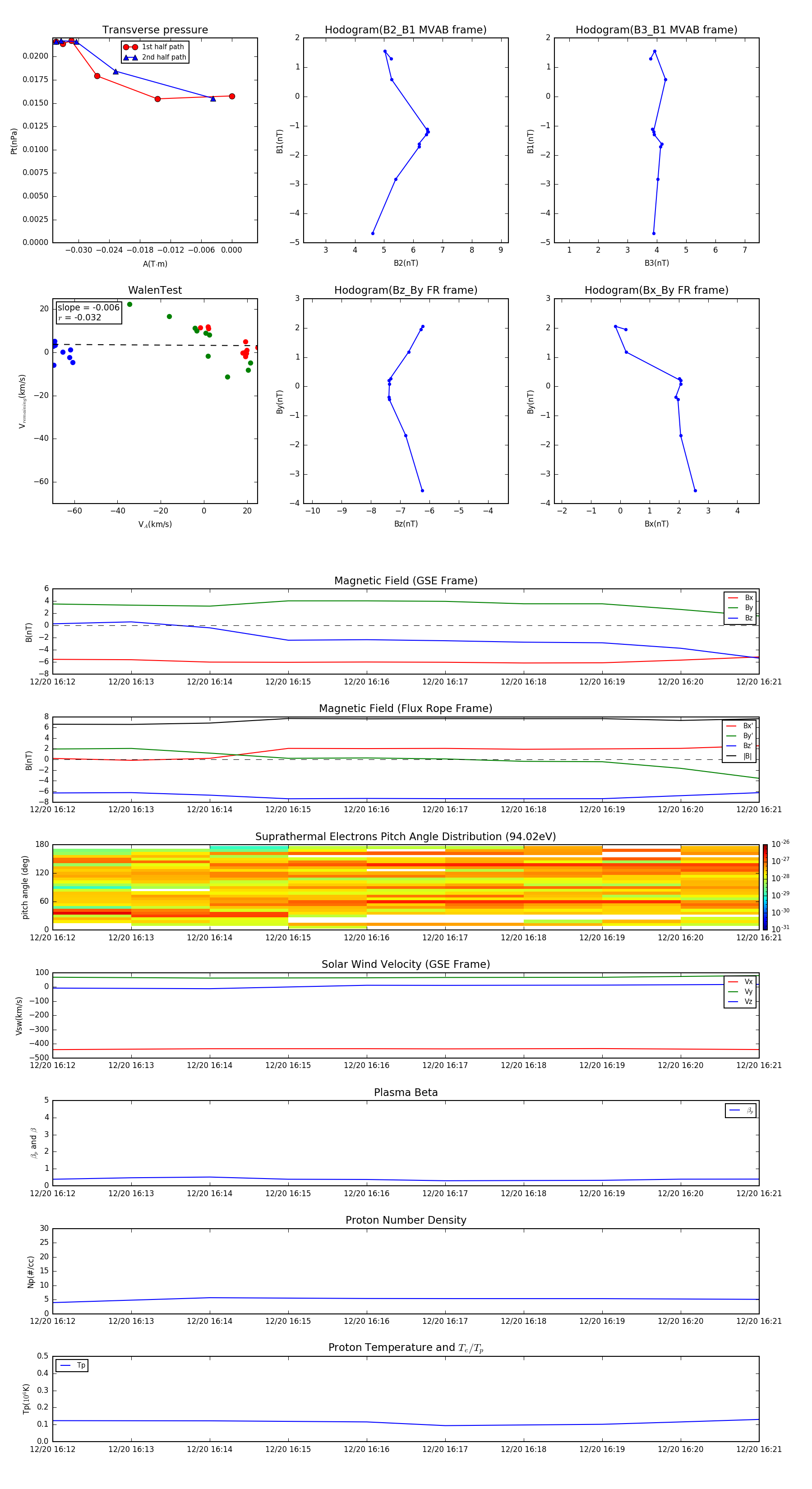
Task: Select By in the GSE magnetic field legend
Action: pos(740,608)
